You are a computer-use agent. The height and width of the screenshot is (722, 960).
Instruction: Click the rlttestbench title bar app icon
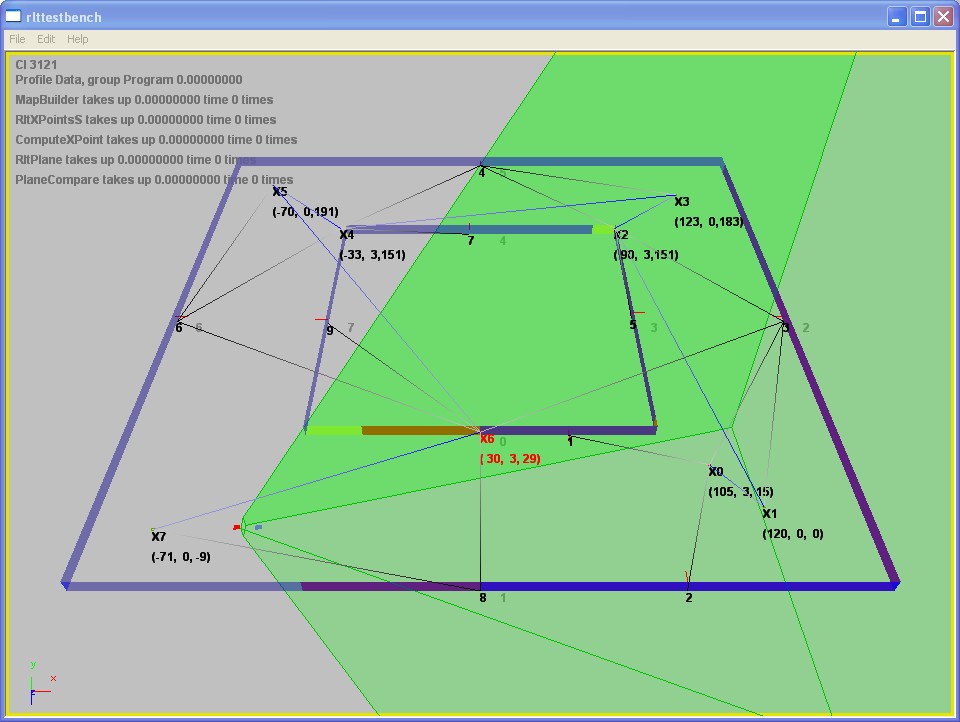14,16
